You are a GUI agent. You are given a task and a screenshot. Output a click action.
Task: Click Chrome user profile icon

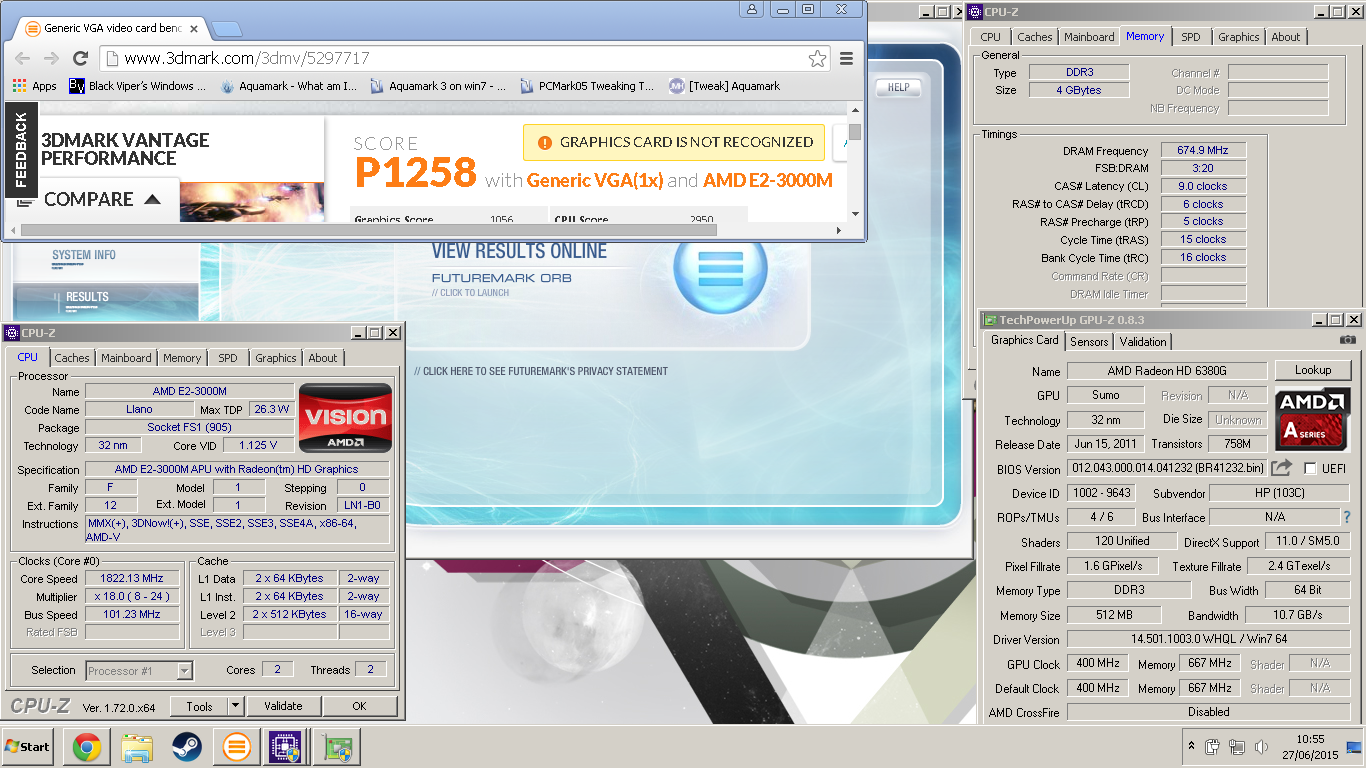point(752,9)
